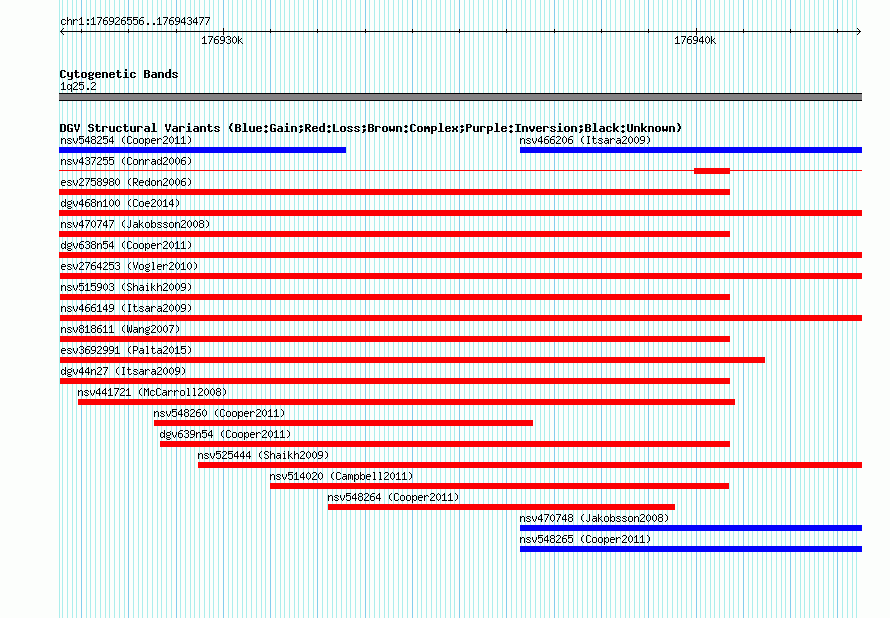Click the red bar under nsv470747
The height and width of the screenshot is (618, 890).
click(x=394, y=234)
